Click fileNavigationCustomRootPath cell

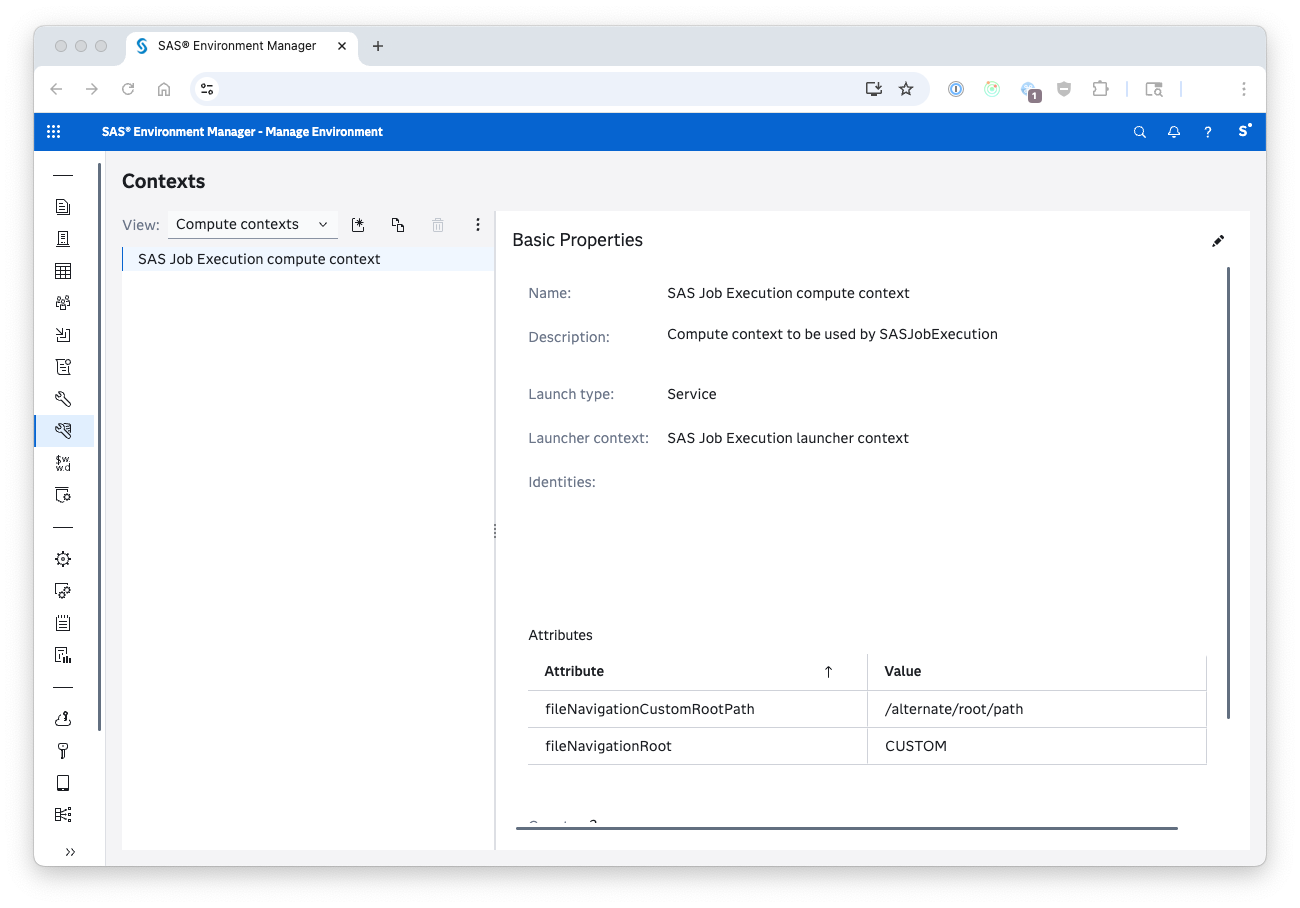coord(697,709)
